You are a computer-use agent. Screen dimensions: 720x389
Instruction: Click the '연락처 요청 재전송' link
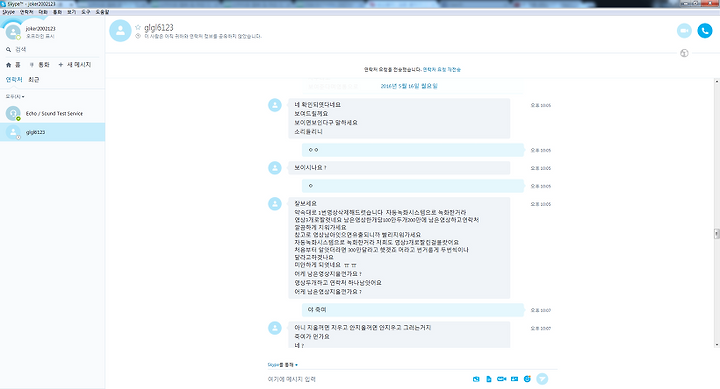[441, 69]
